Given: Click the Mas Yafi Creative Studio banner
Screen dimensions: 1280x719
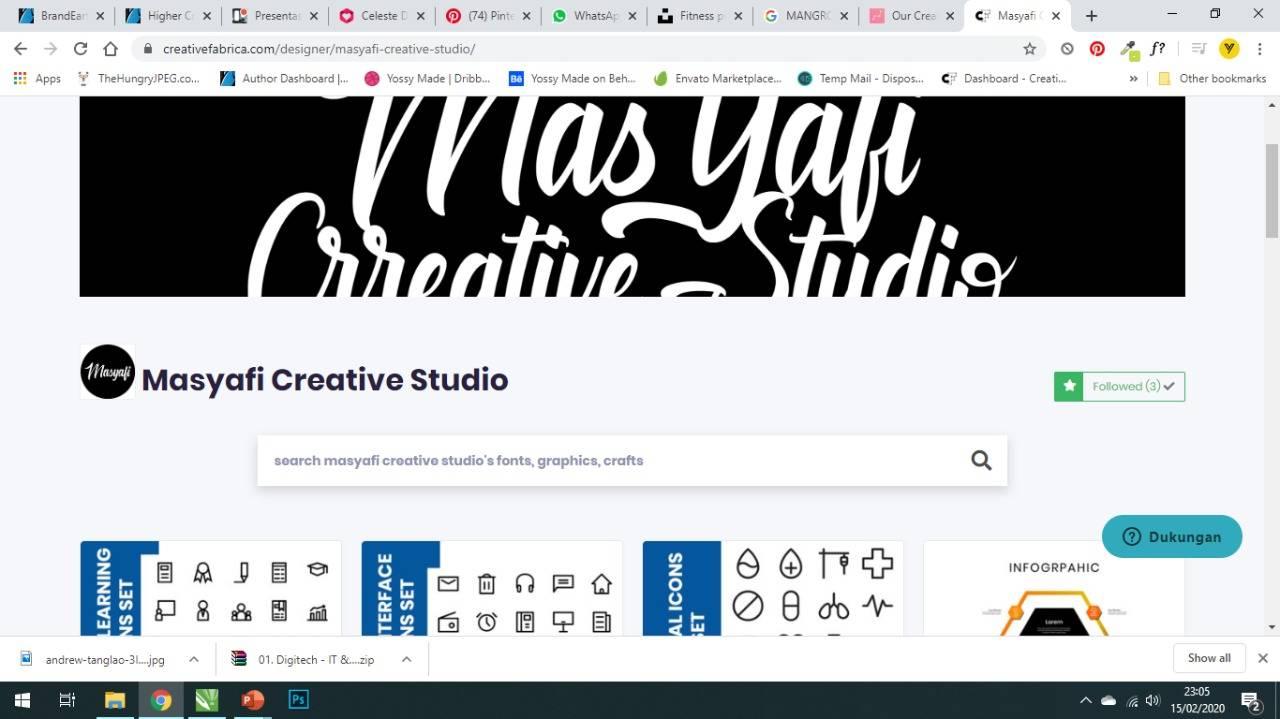Looking at the screenshot, I should pos(632,196).
